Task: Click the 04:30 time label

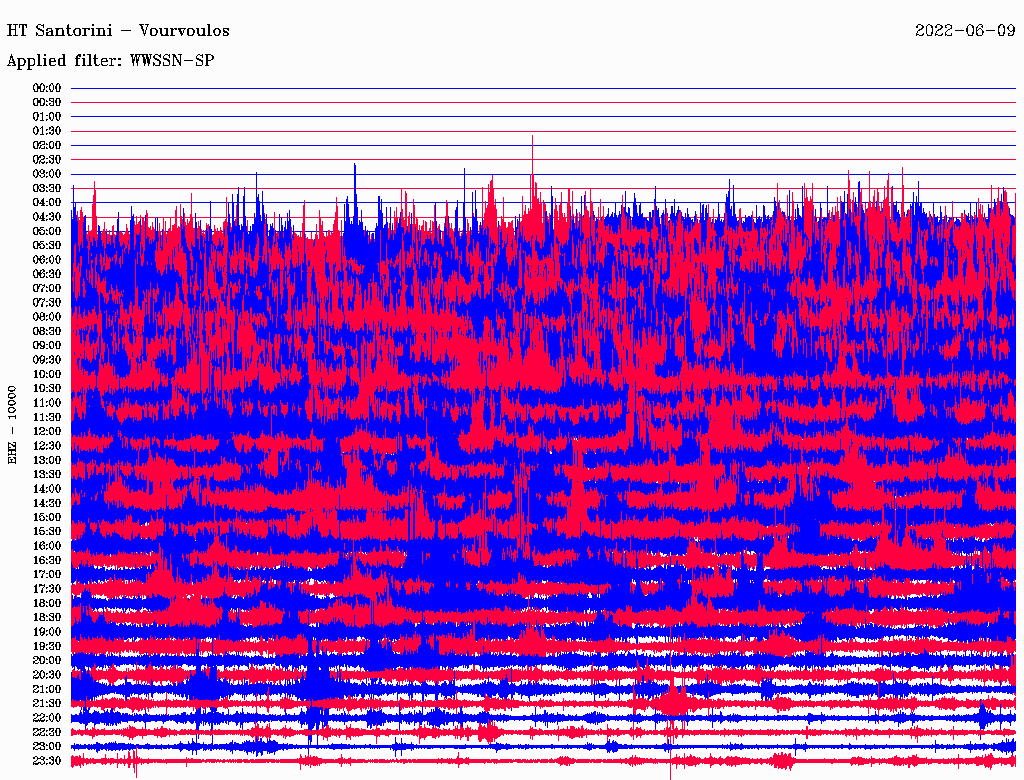Action: 47,217
